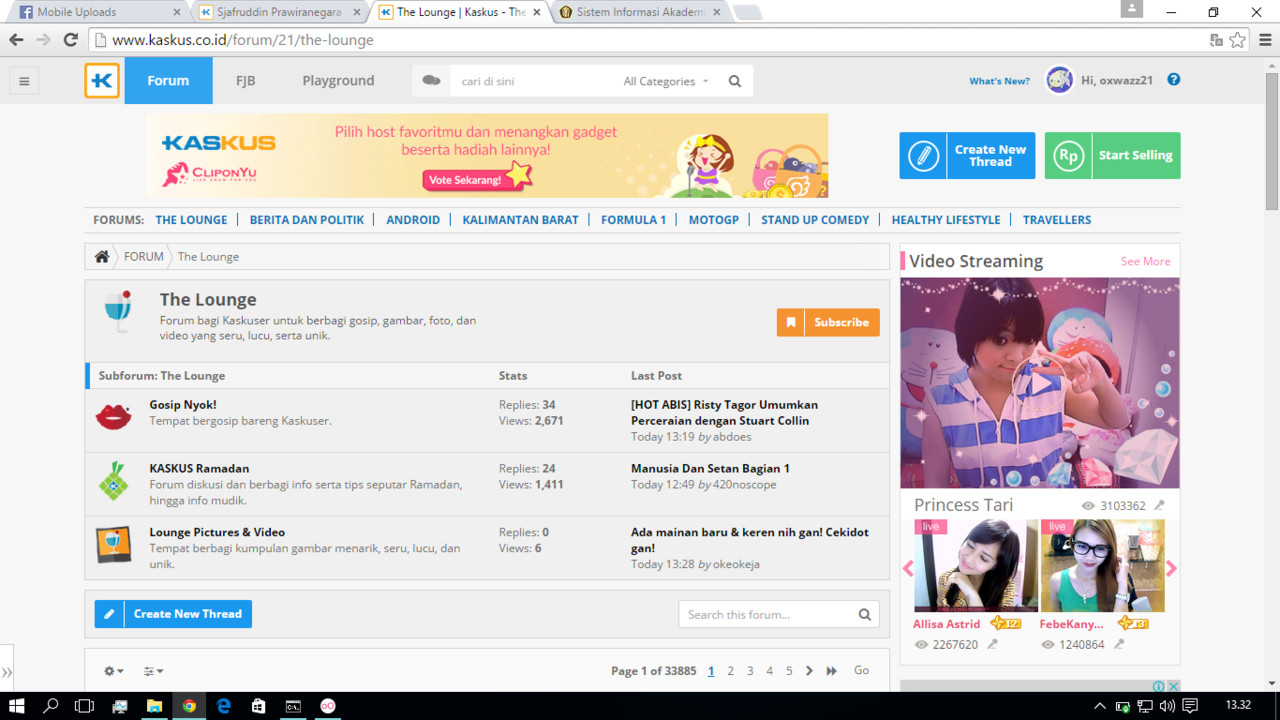Show previous live stream with left arrow
The height and width of the screenshot is (720, 1280).
click(x=908, y=568)
